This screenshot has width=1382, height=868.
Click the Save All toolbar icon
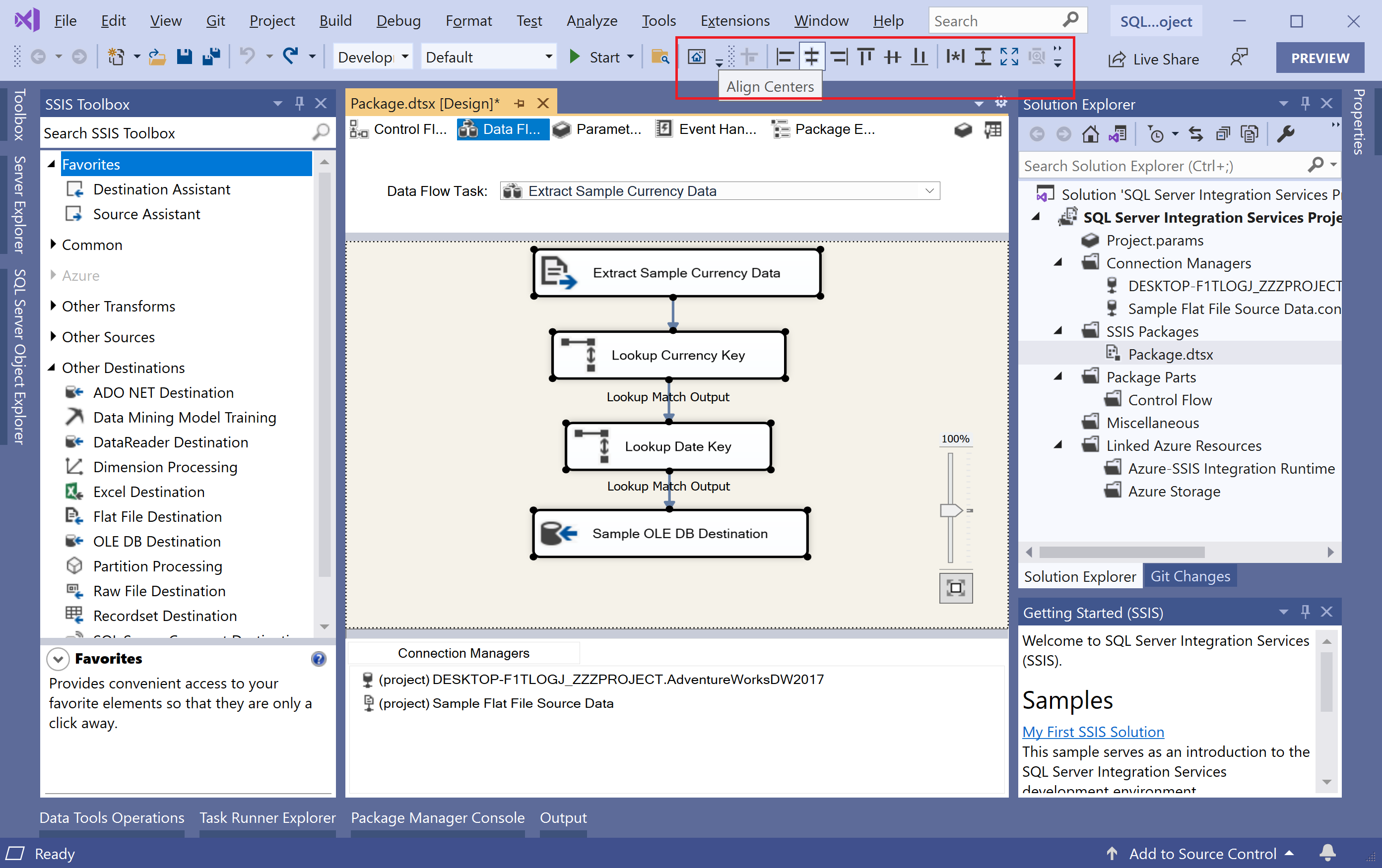point(211,57)
